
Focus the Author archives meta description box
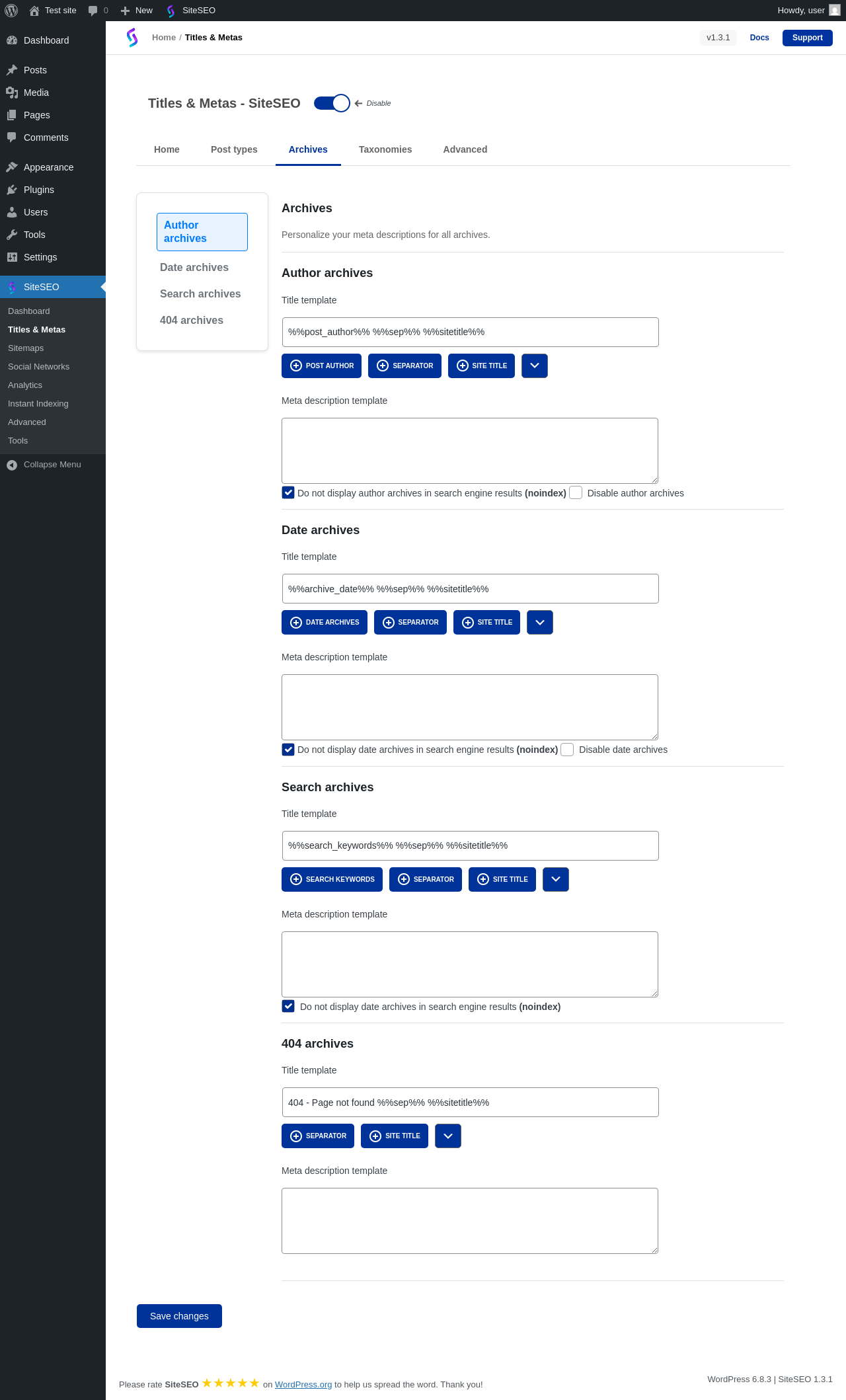tap(470, 451)
